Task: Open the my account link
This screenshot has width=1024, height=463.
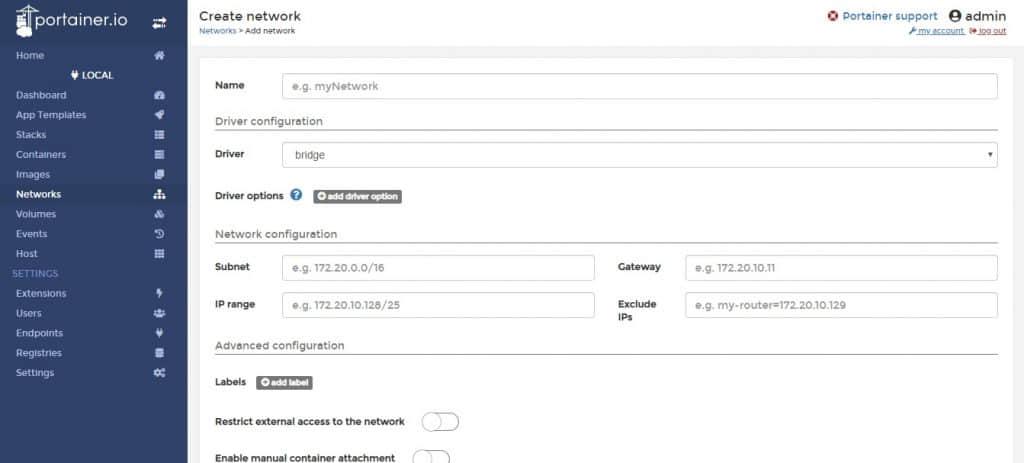Action: [x=940, y=31]
